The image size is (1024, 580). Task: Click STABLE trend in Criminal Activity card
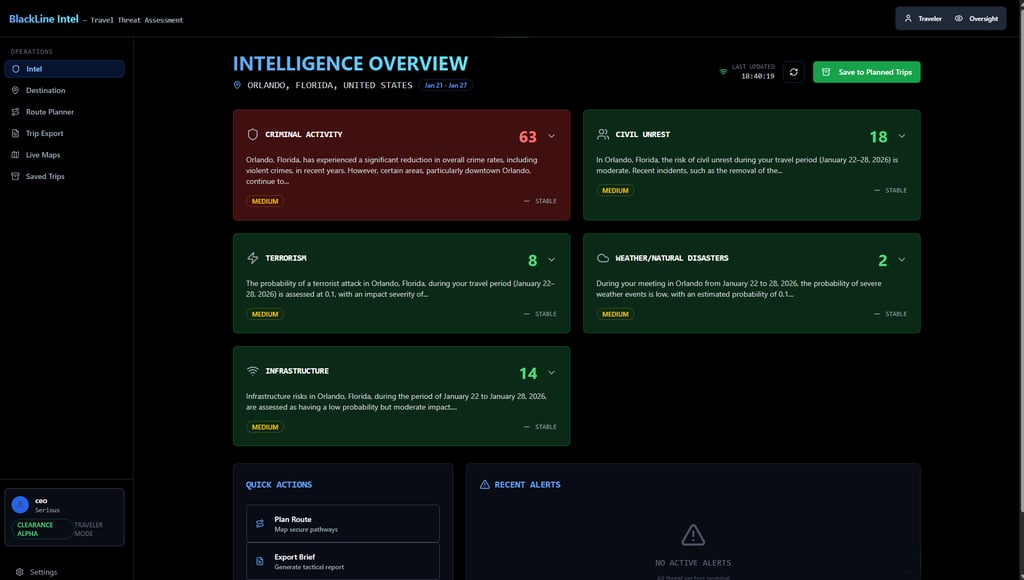click(x=540, y=201)
